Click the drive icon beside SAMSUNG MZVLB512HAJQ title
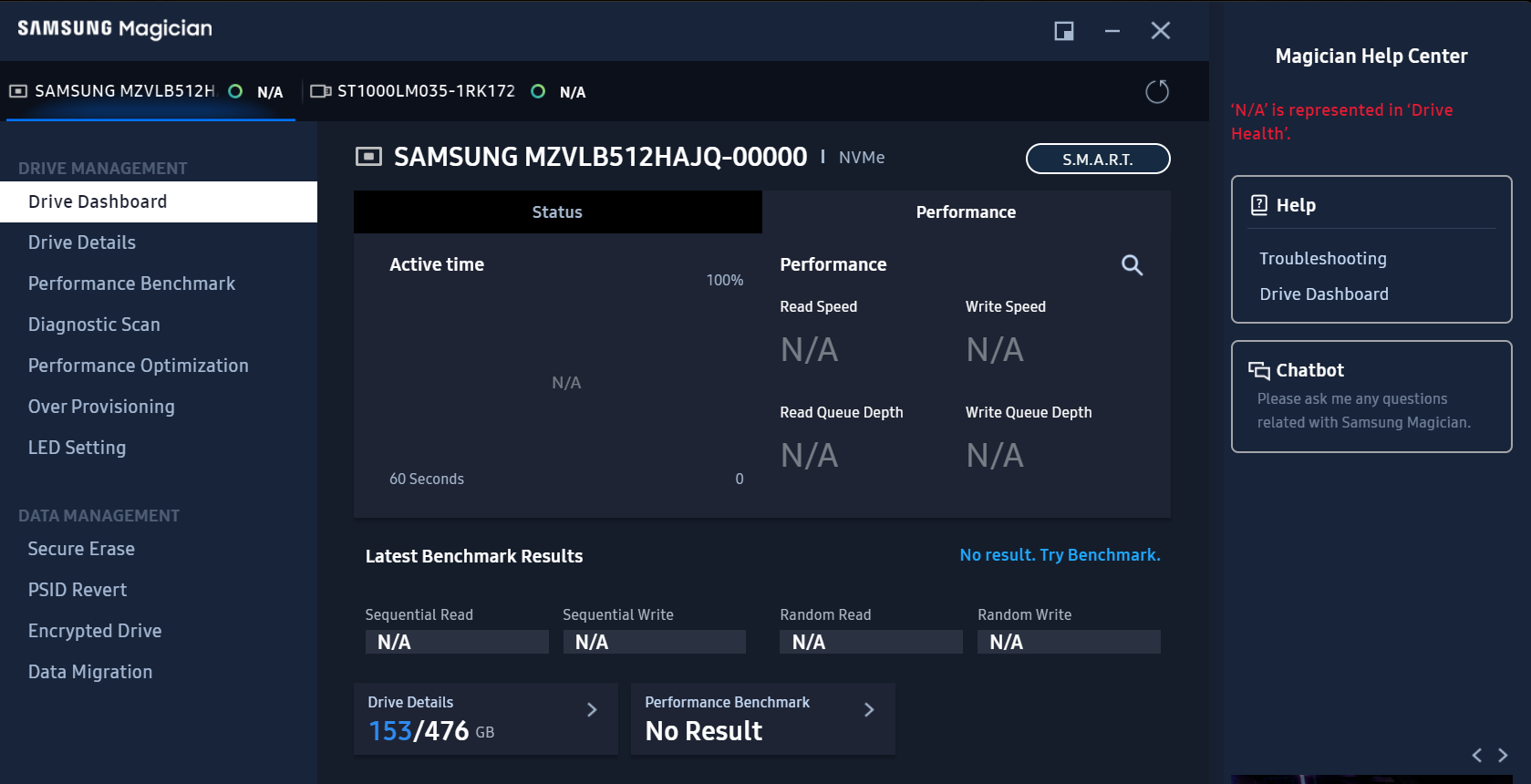Screen dimensions: 1531x784 (x=368, y=157)
